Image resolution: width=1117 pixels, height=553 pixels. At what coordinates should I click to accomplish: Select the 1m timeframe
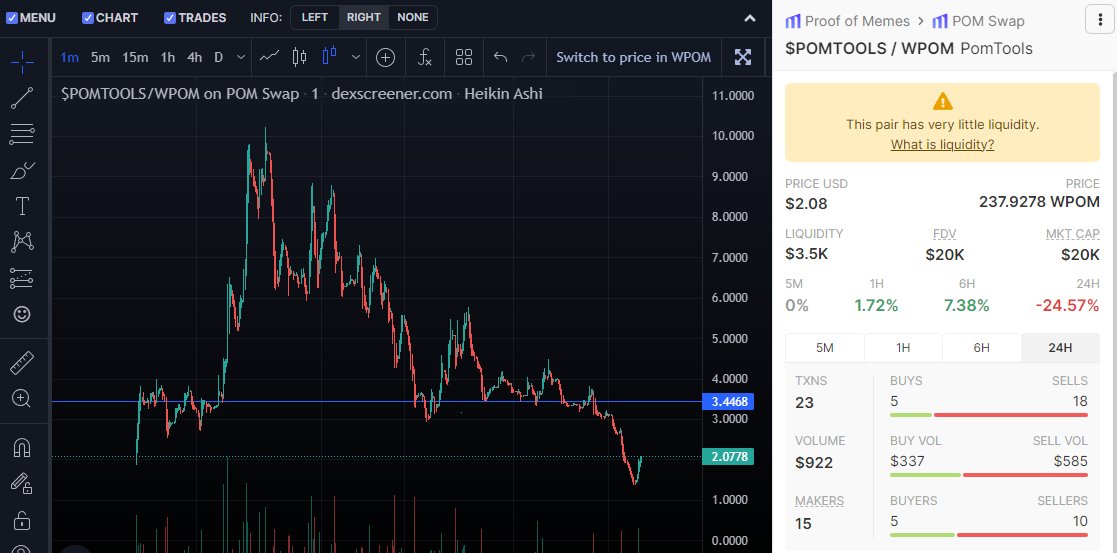pos(69,57)
